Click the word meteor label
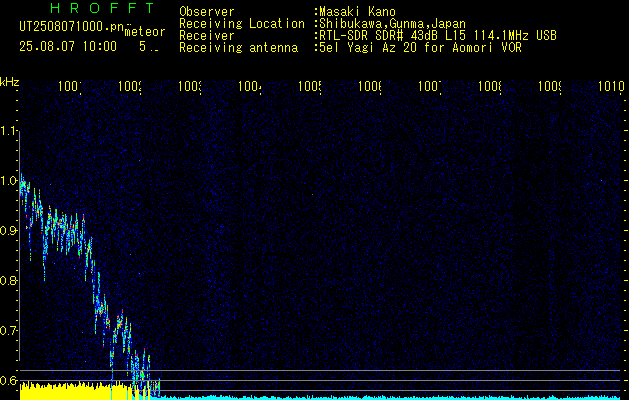 145,32
